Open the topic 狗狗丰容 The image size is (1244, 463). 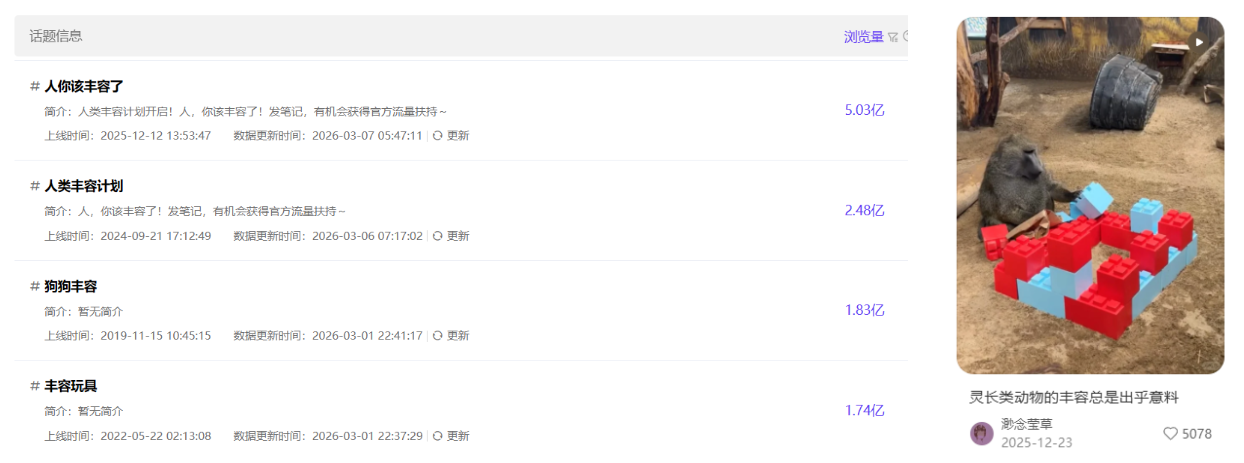[x=71, y=286]
